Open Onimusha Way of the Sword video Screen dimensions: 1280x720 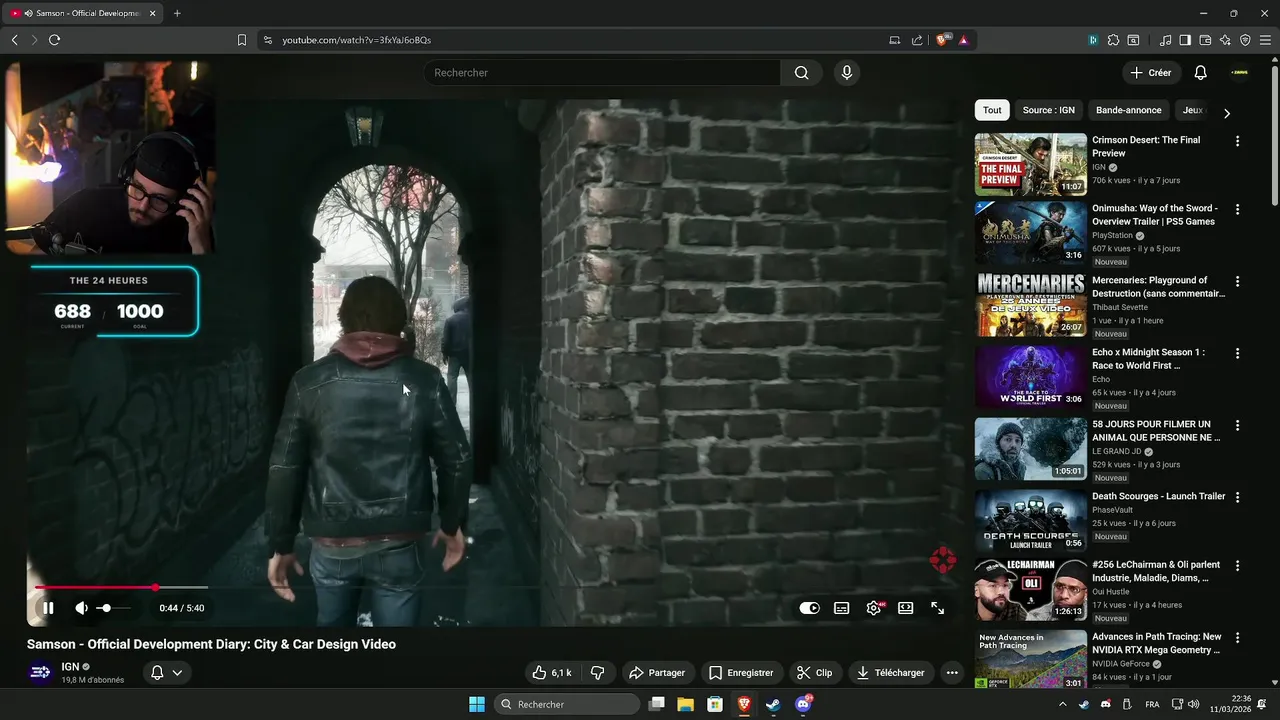[x=1154, y=215]
